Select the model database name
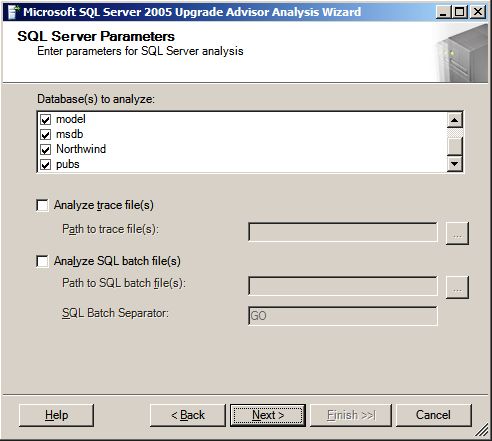Screen dimensions: 492x441 tap(71, 119)
